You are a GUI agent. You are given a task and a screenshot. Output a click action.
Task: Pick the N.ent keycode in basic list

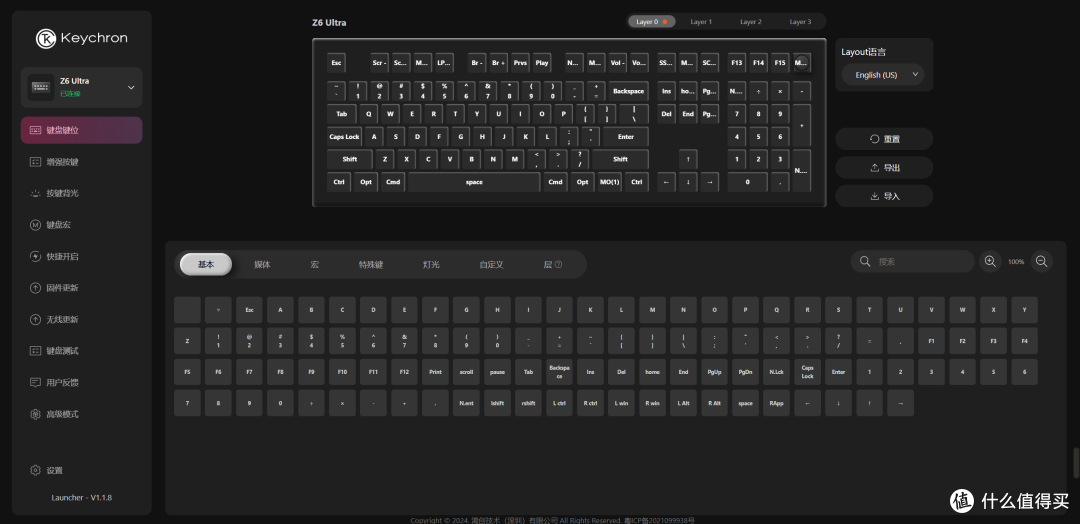(x=466, y=403)
